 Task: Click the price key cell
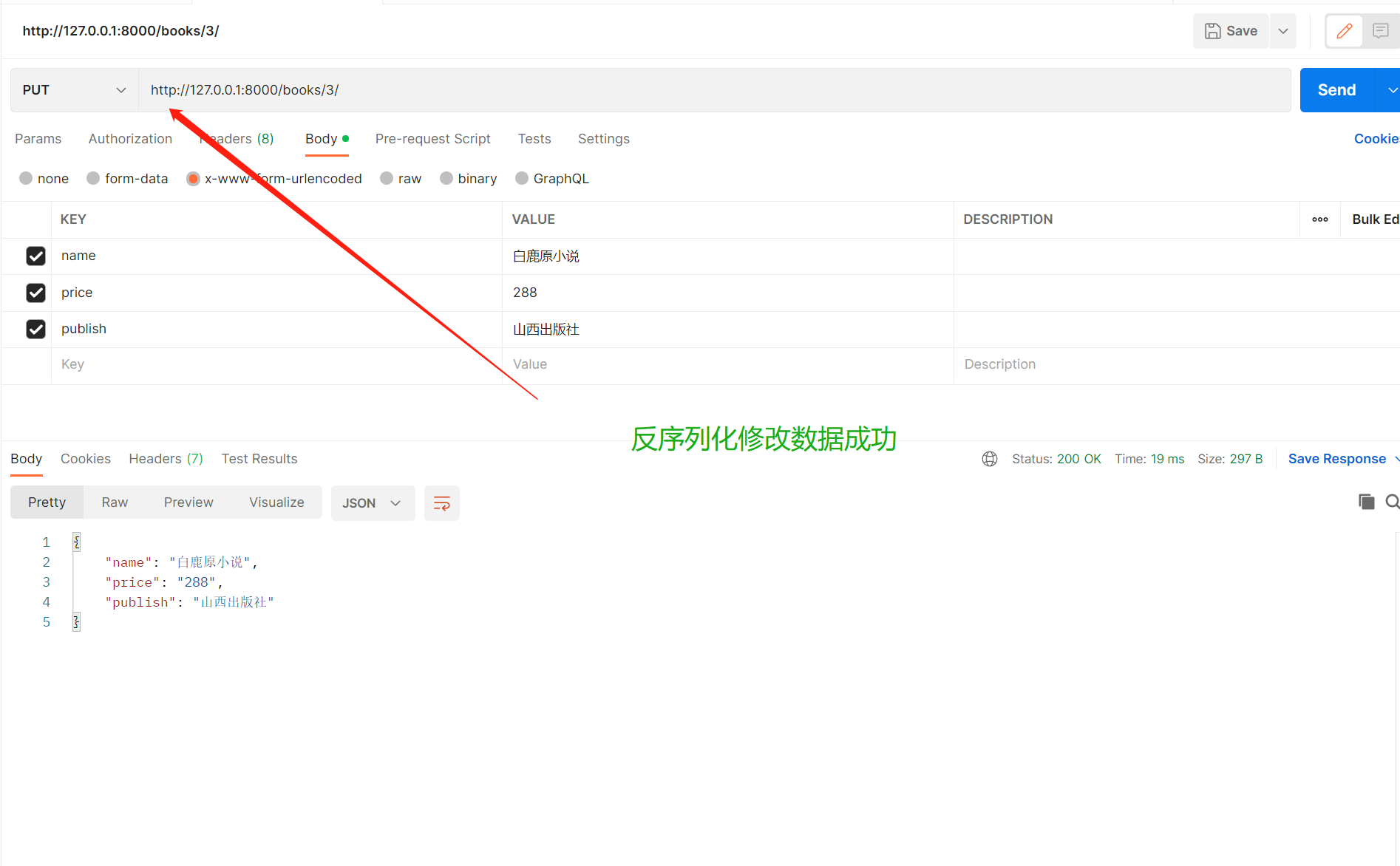coord(276,293)
